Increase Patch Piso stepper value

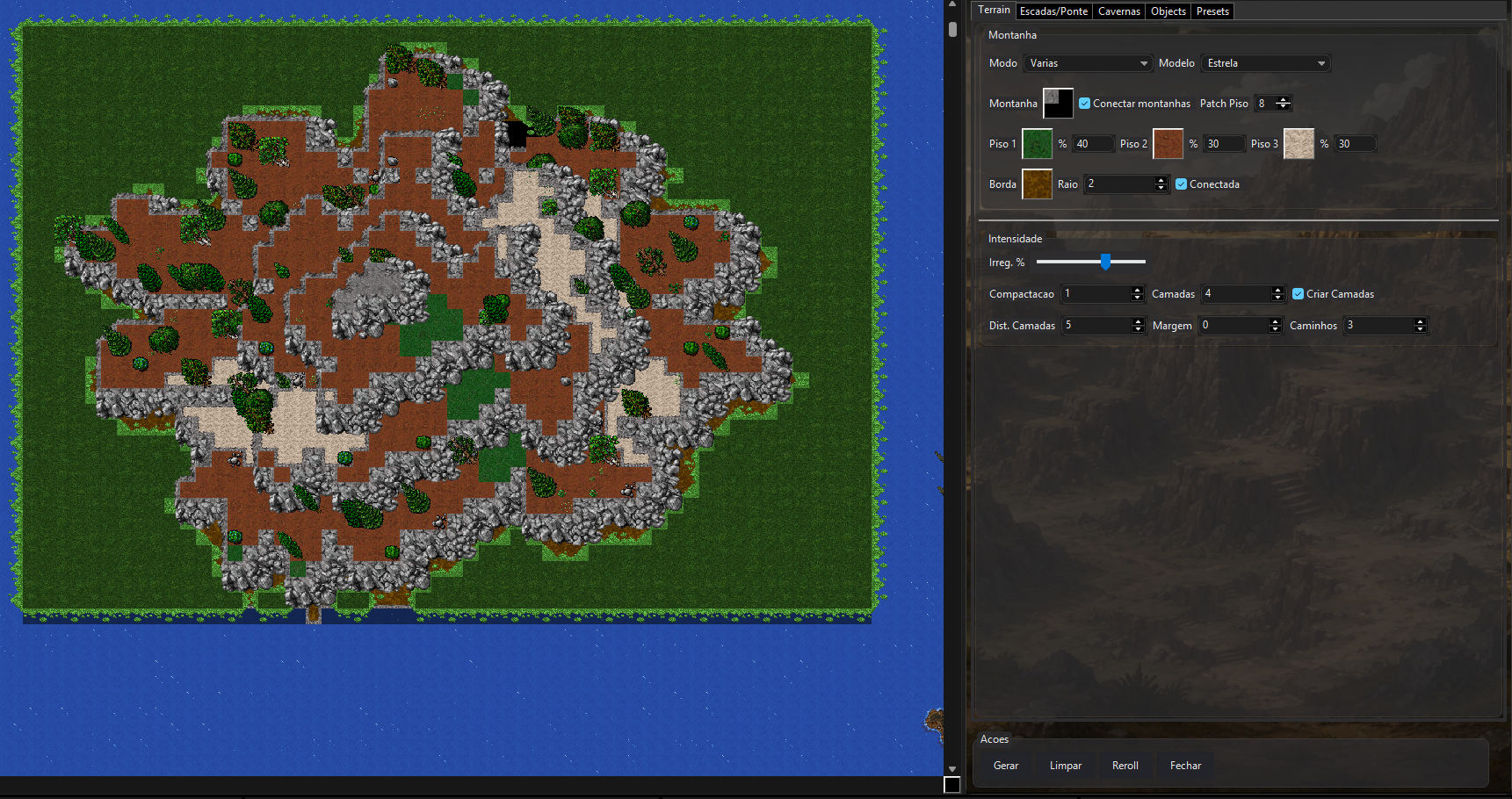1284,100
